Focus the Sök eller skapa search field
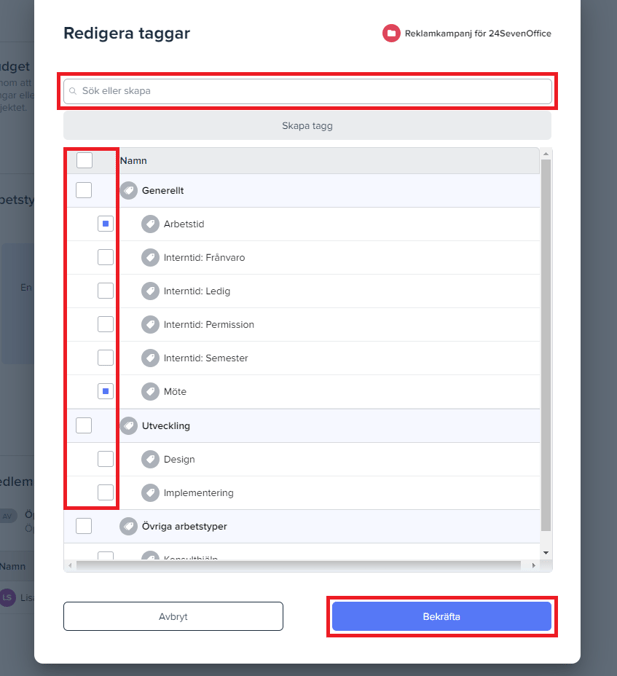Image resolution: width=617 pixels, height=676 pixels. [308, 91]
